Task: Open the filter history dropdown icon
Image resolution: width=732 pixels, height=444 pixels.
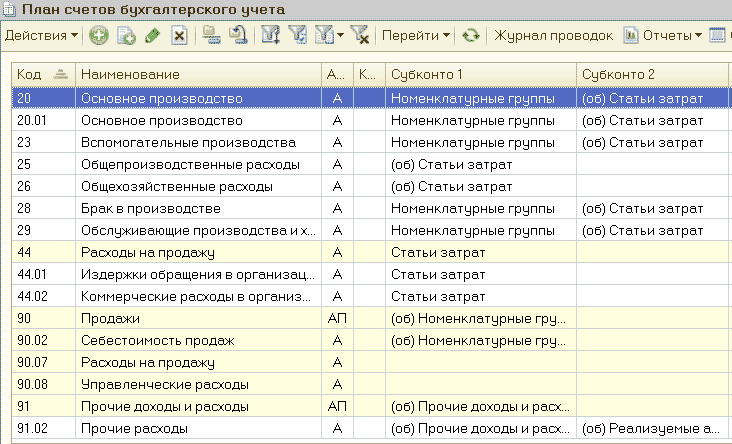Action: click(x=329, y=35)
